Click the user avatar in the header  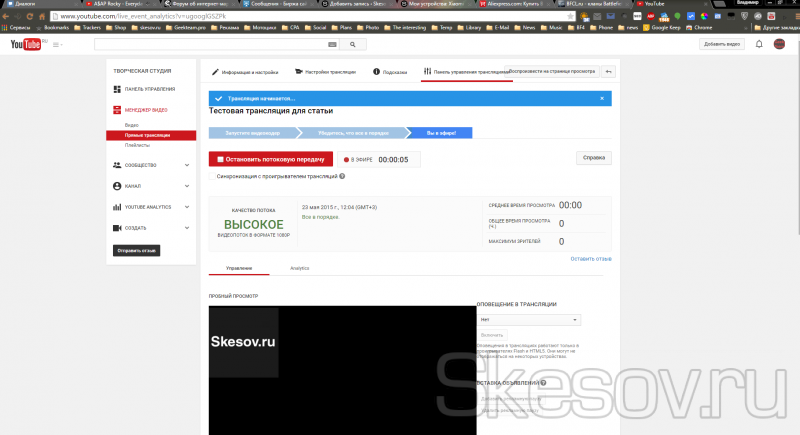(x=781, y=45)
